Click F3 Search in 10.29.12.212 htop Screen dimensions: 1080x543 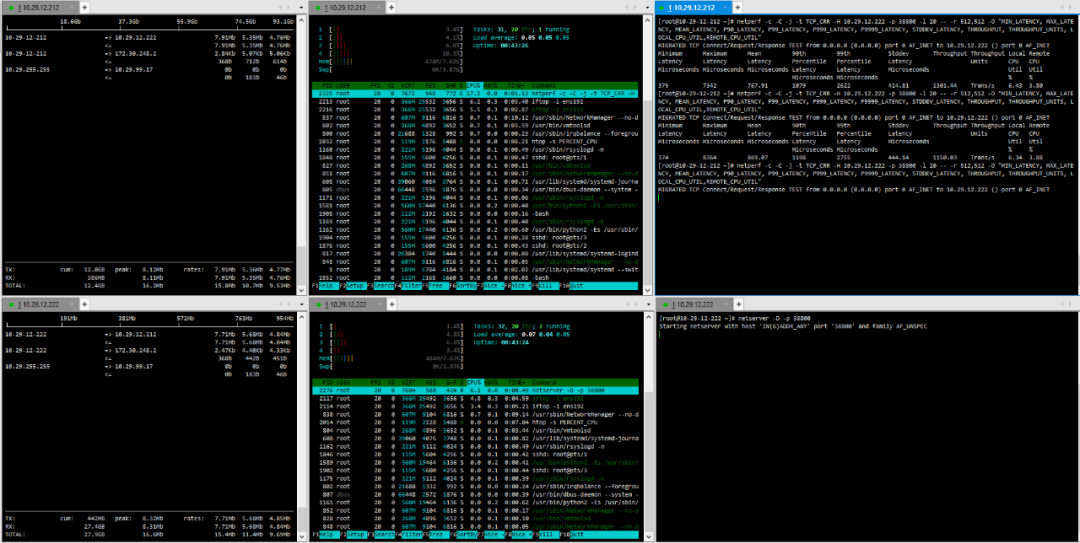(381, 285)
